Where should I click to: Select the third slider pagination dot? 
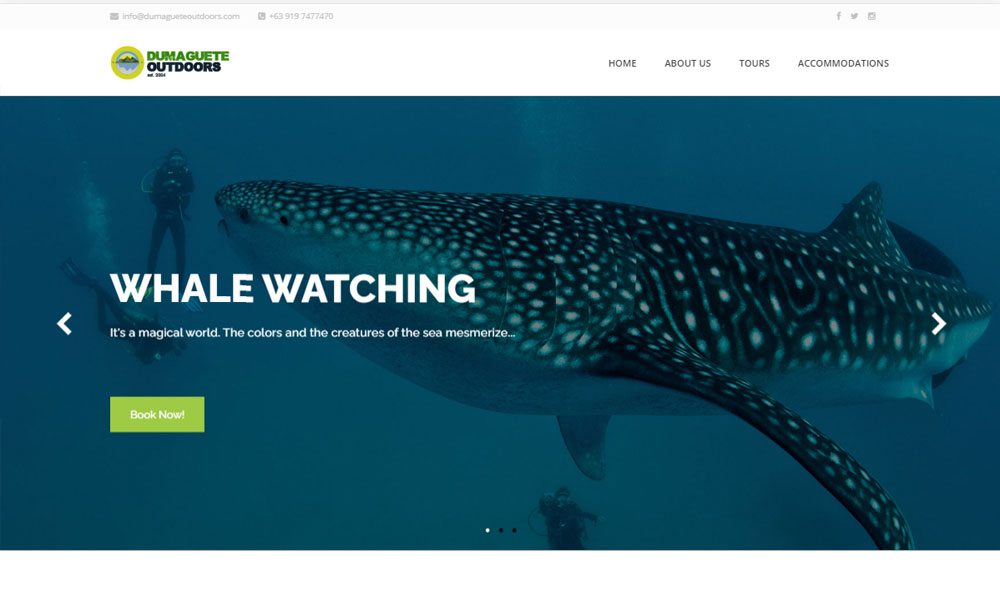point(515,530)
